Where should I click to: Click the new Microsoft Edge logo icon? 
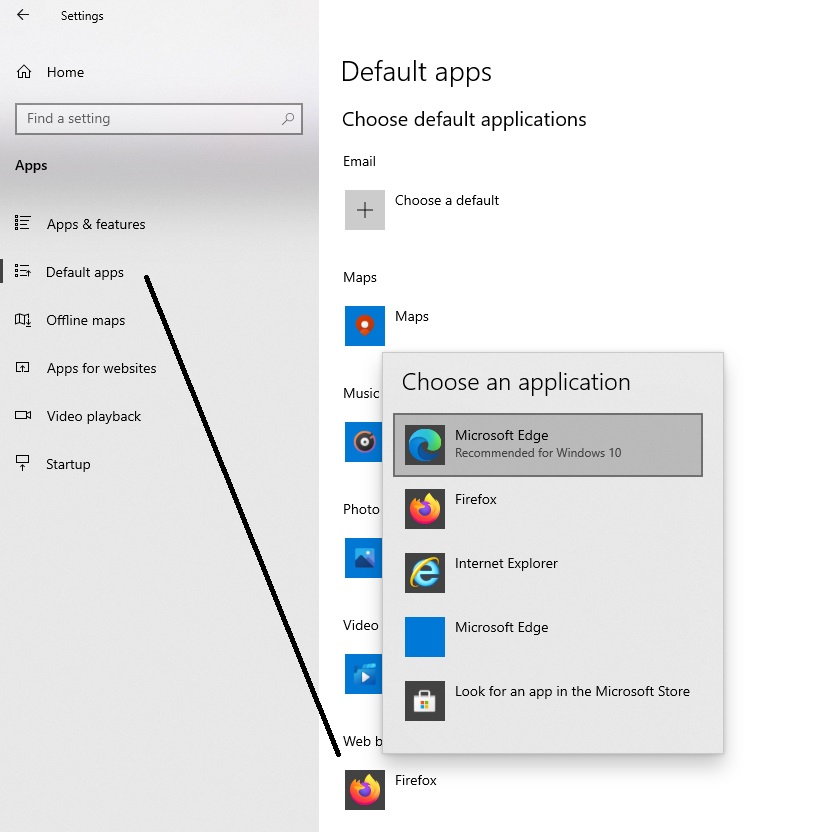click(425, 445)
